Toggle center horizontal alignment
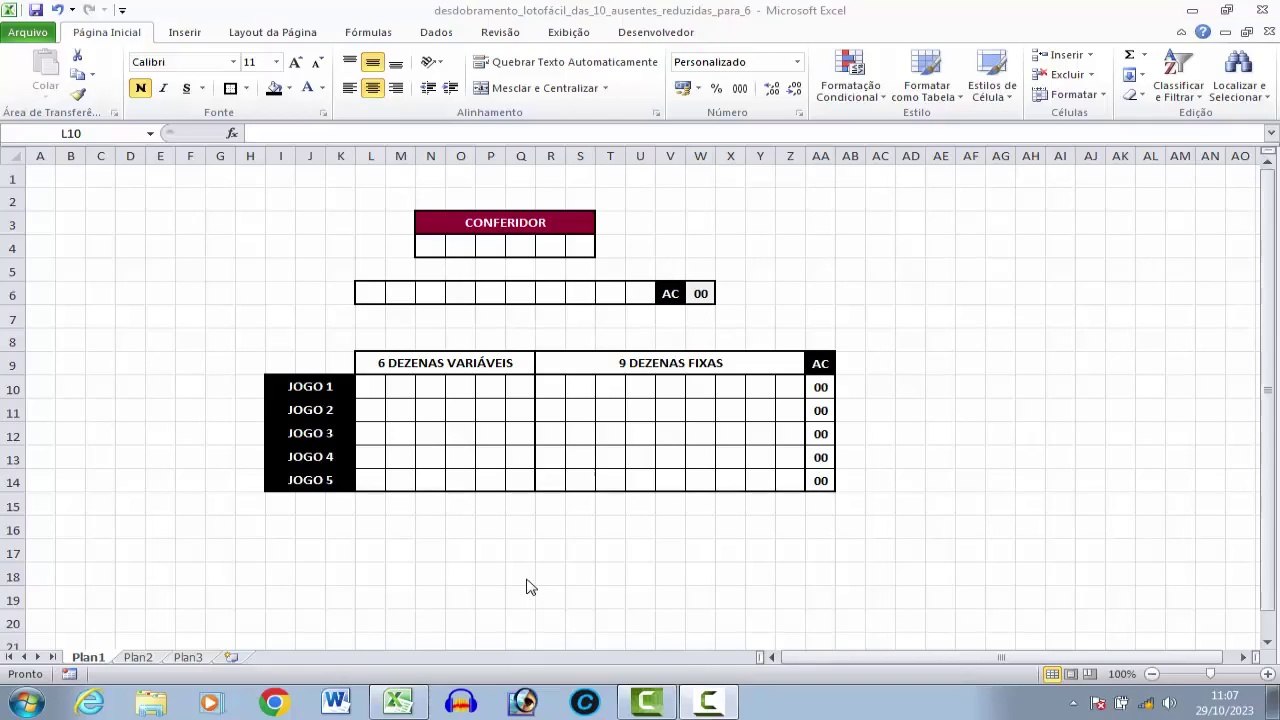1280x720 pixels. point(372,88)
